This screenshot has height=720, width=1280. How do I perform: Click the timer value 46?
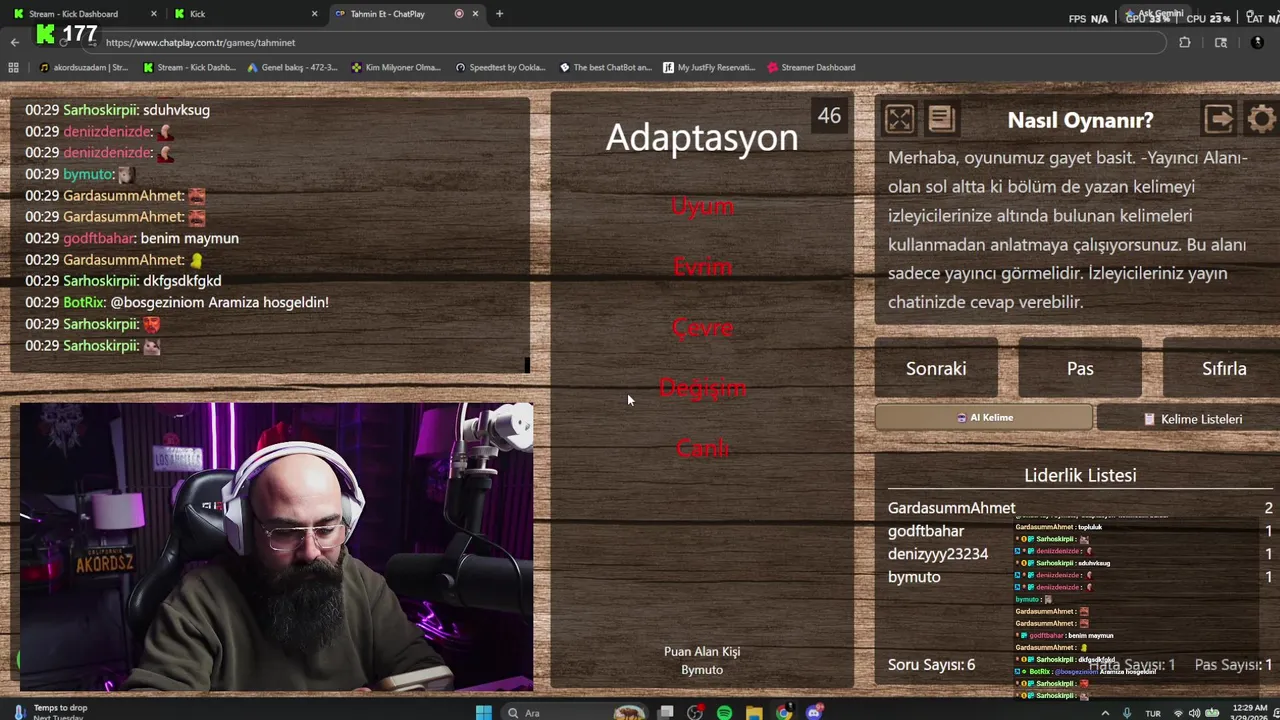(x=829, y=116)
